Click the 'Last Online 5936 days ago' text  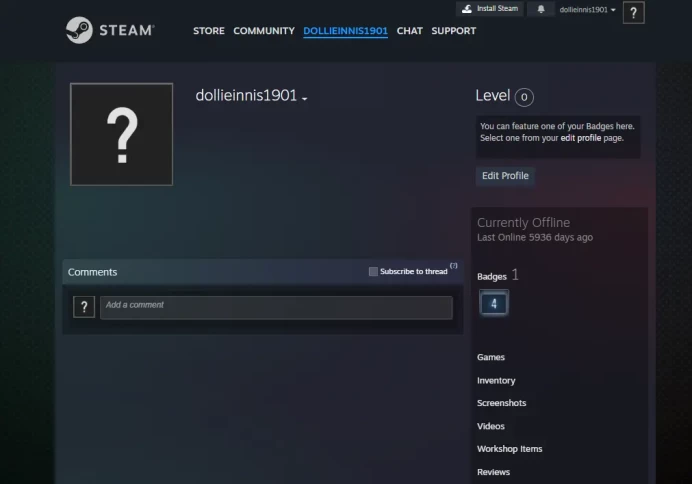[535, 237]
